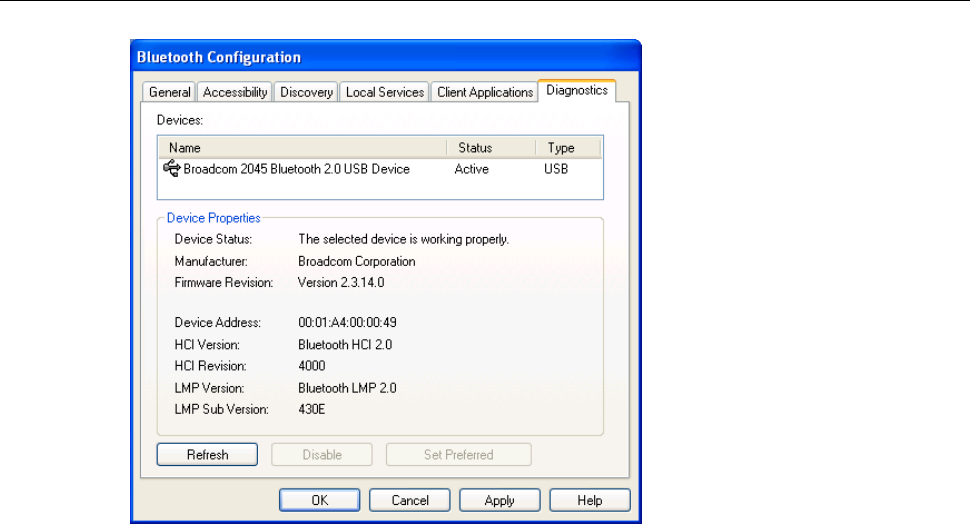Dismiss dialog with Cancel button
Screen dimensions: 970x524
(410, 500)
